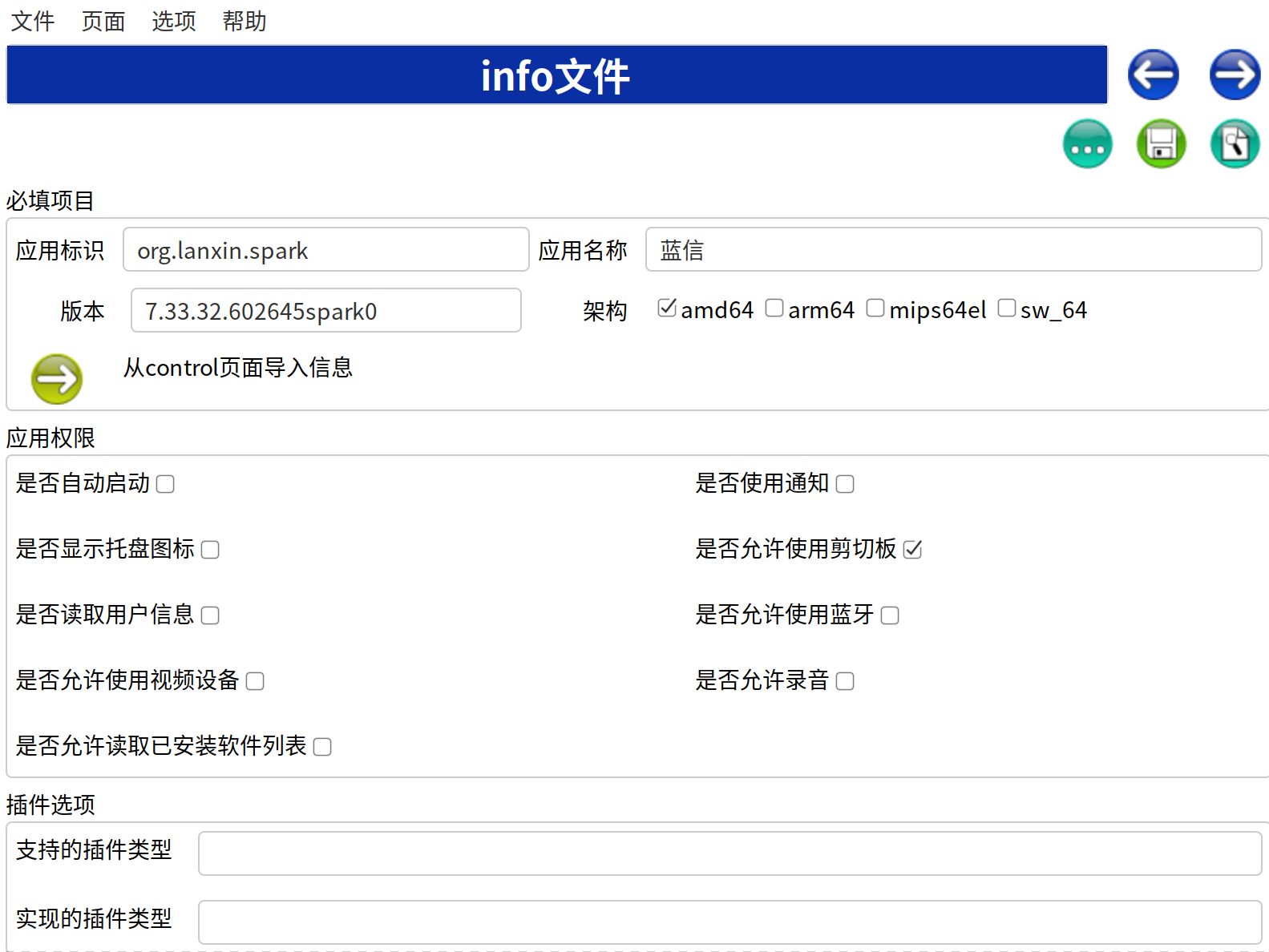Screen dimensions: 1269x952
Task: Enable the sw_64 architecture checkbox
Action: (x=1007, y=308)
